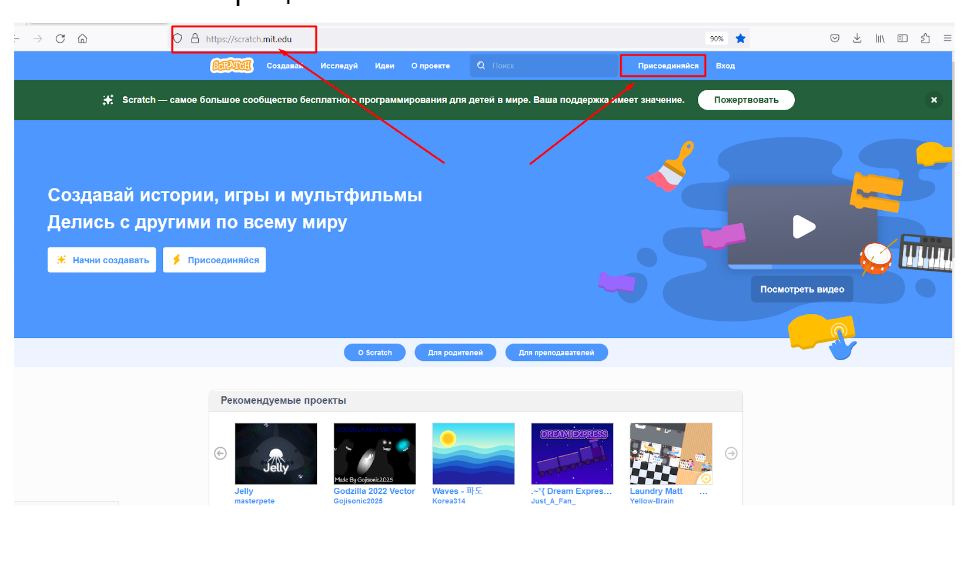
Task: Open the browser hamburger menu
Action: [947, 39]
